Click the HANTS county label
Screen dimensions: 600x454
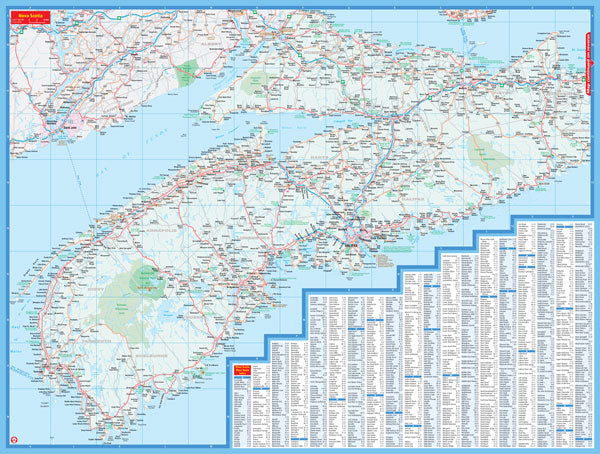pyautogui.click(x=319, y=157)
